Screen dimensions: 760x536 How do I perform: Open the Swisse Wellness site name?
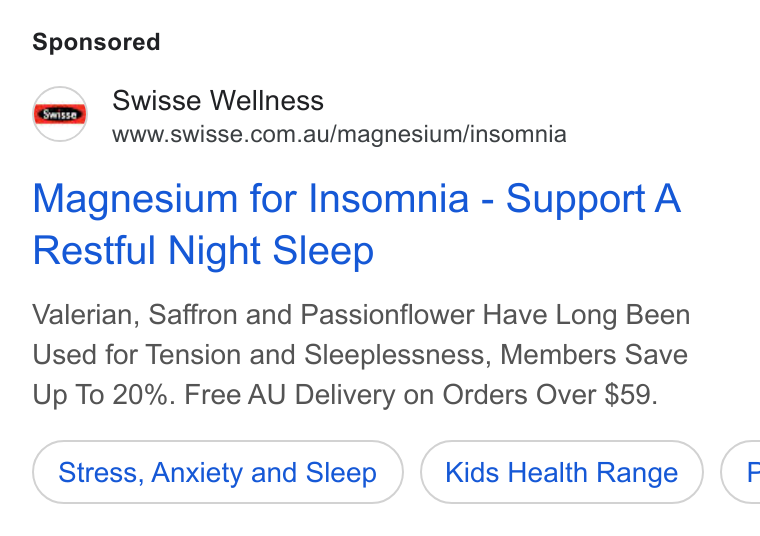(x=218, y=100)
